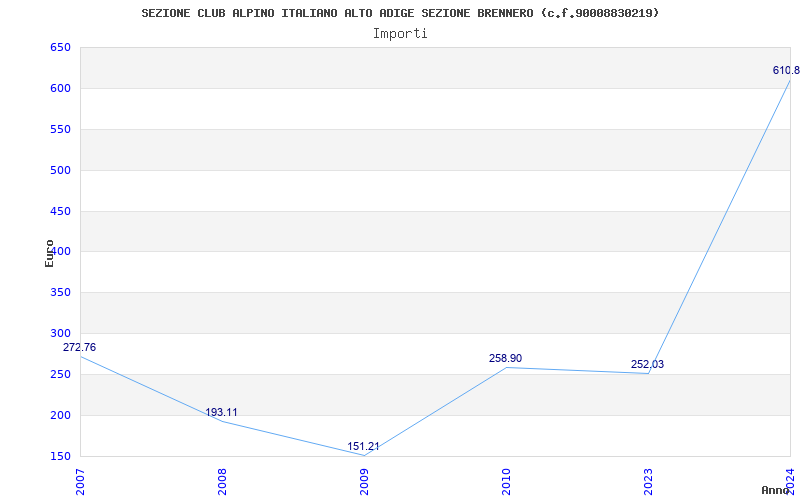Click the 252.03 data label
The width and height of the screenshot is (800, 500).
647,364
